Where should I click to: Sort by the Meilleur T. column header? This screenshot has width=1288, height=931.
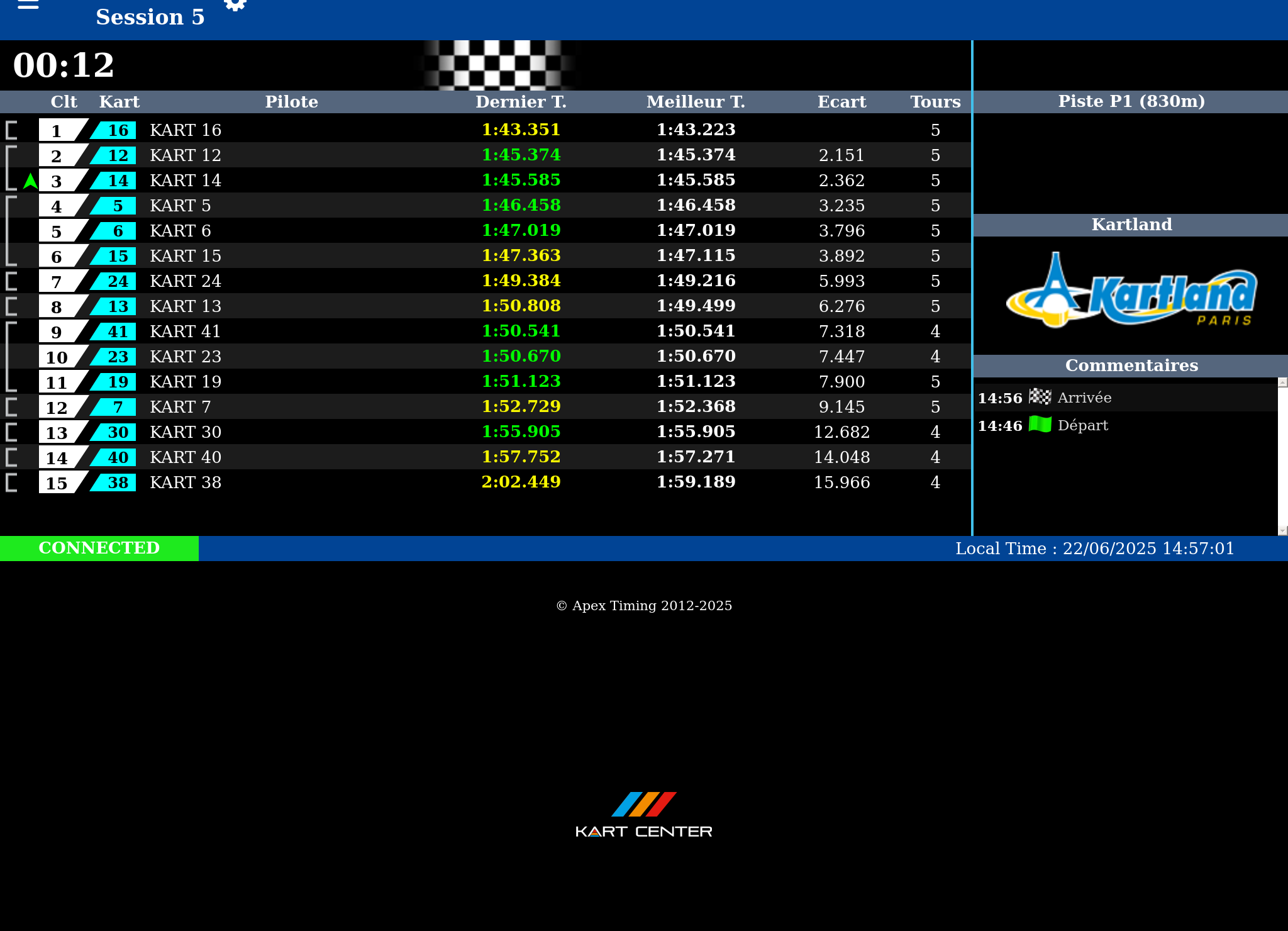(696, 102)
